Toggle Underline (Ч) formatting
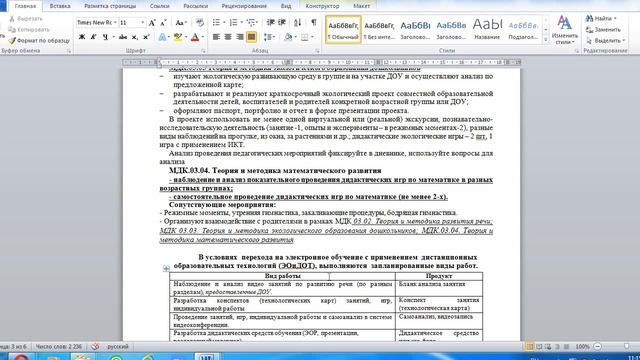The width and height of the screenshot is (640, 360). 105,37
